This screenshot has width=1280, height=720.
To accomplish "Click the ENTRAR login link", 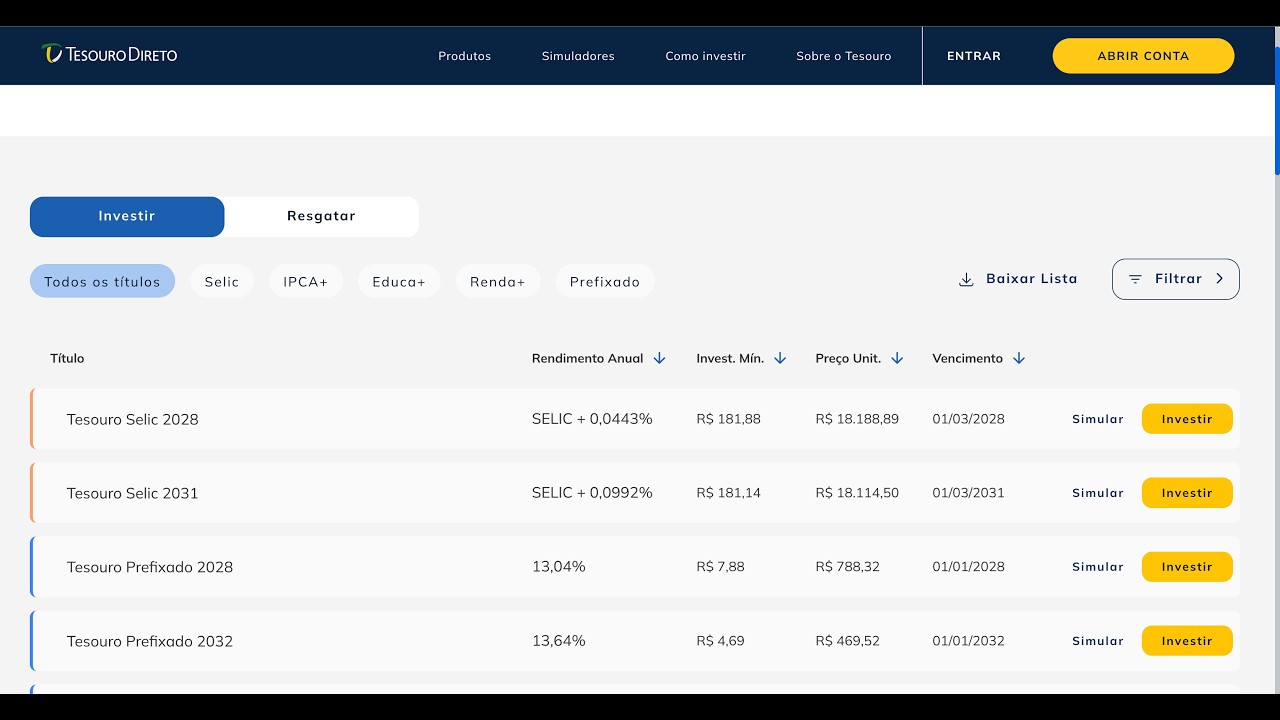I will (974, 56).
